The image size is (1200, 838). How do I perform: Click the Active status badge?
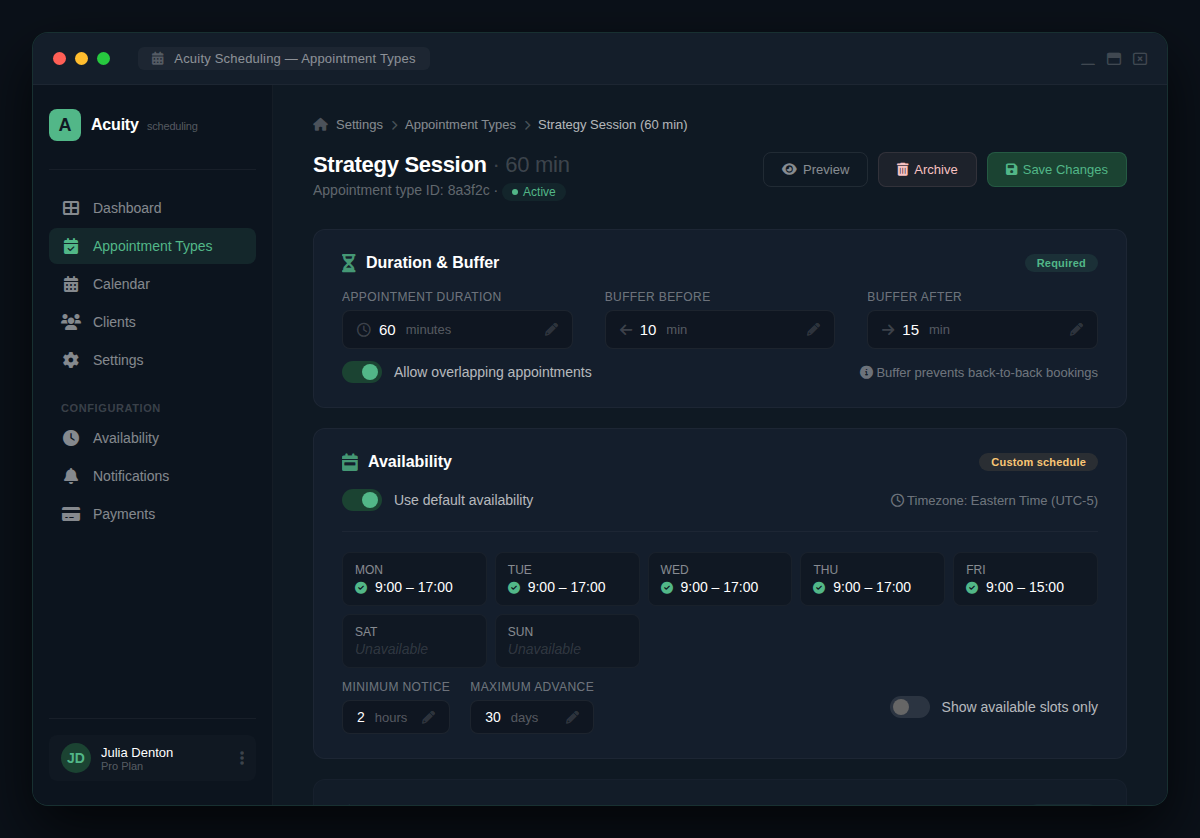coord(534,192)
